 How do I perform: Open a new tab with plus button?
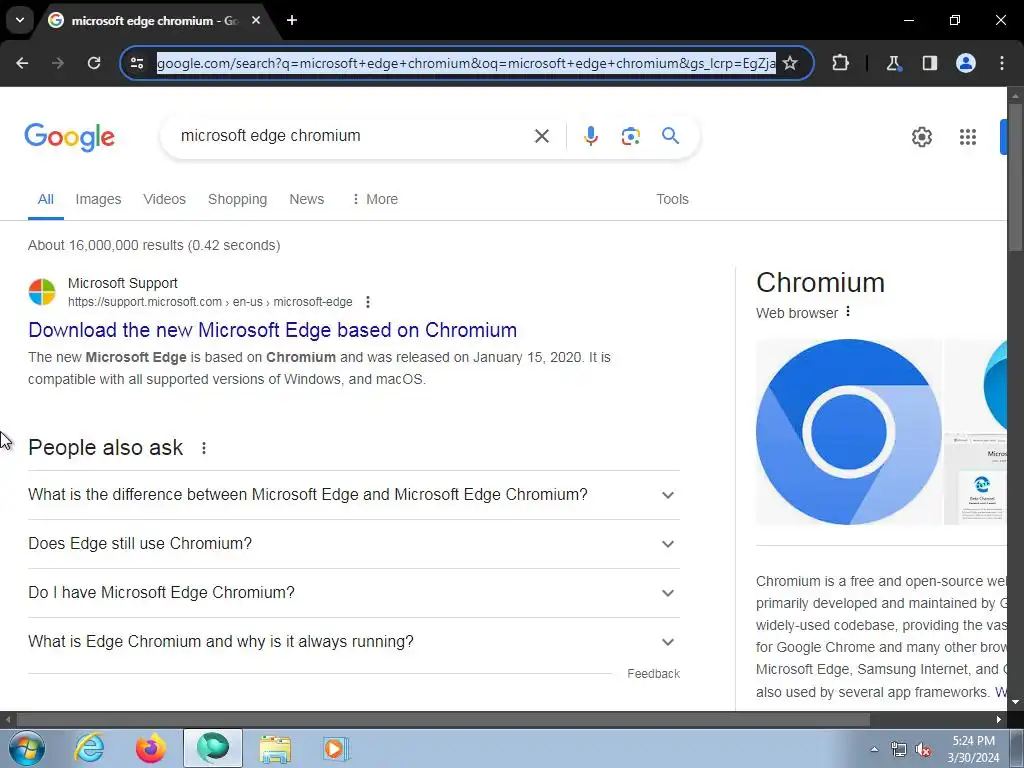(x=292, y=20)
